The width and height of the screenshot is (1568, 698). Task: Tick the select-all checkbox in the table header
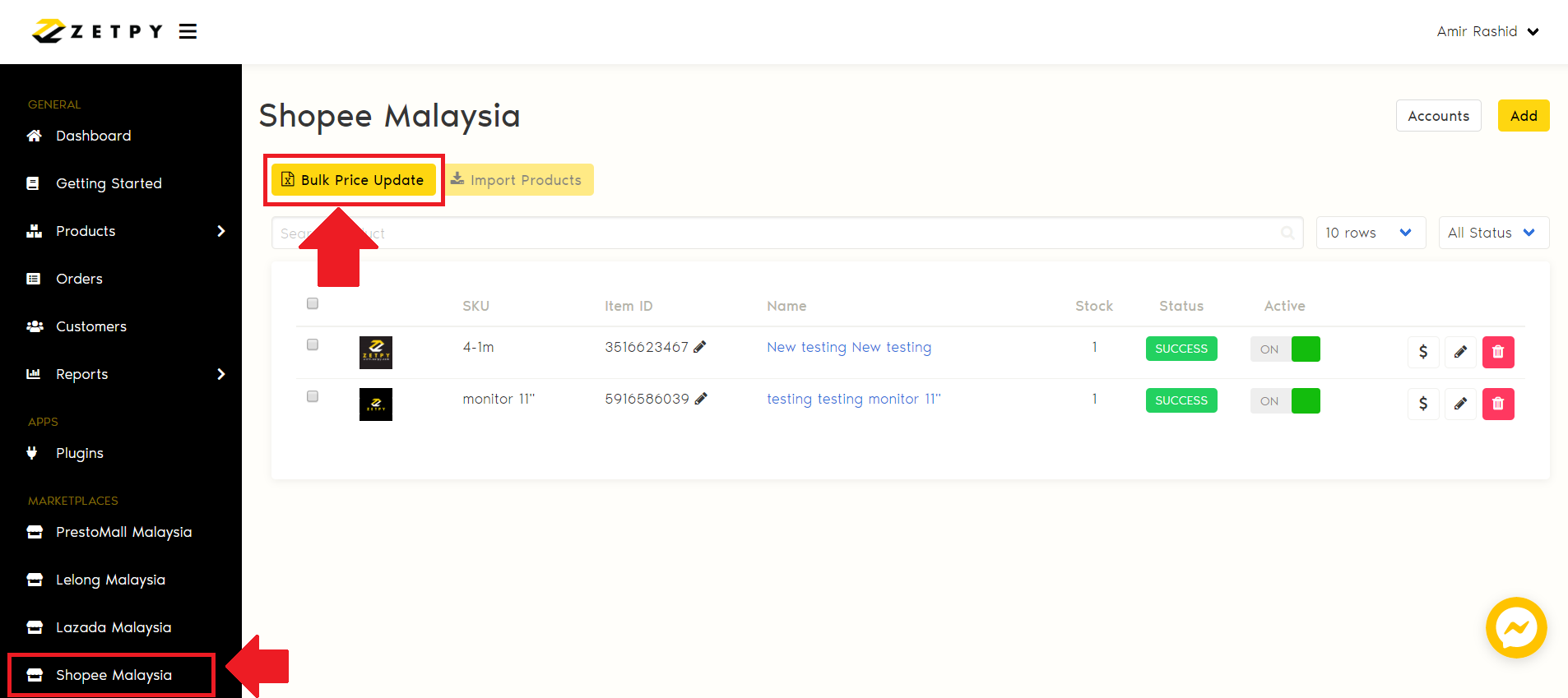pyautogui.click(x=313, y=303)
